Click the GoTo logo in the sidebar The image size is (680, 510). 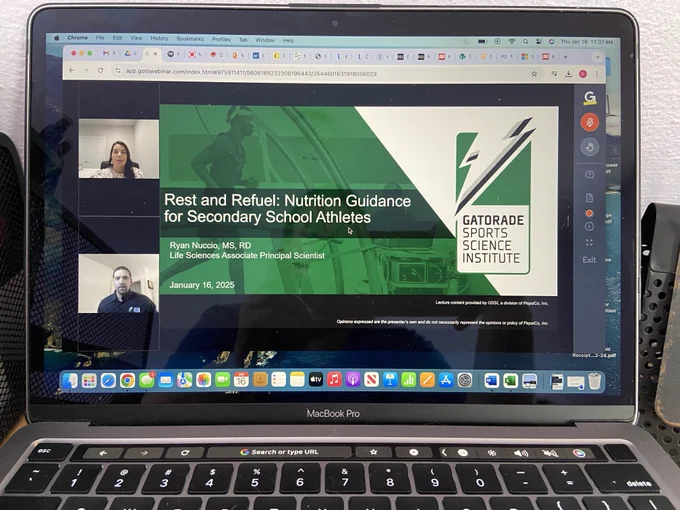[x=590, y=98]
